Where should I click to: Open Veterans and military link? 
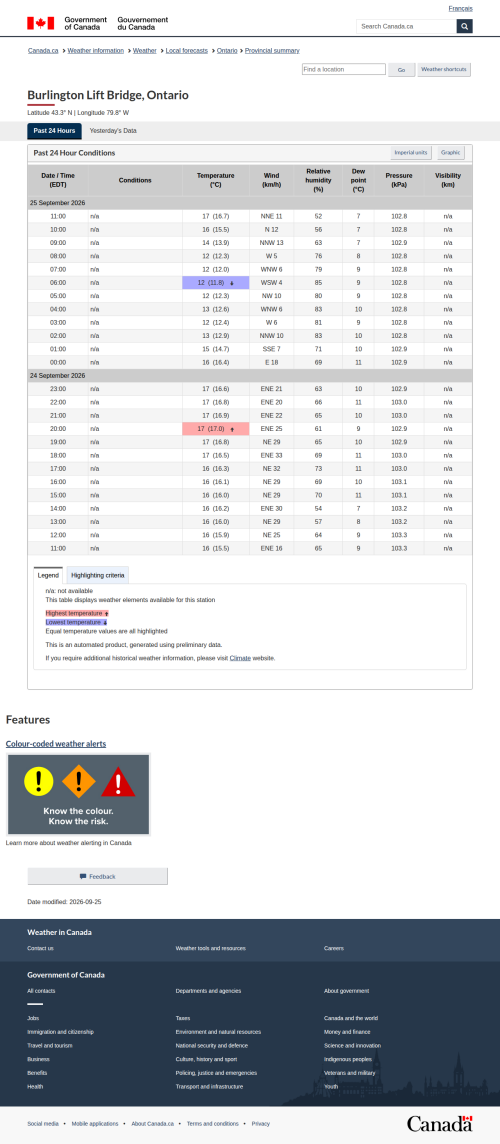click(x=350, y=1072)
